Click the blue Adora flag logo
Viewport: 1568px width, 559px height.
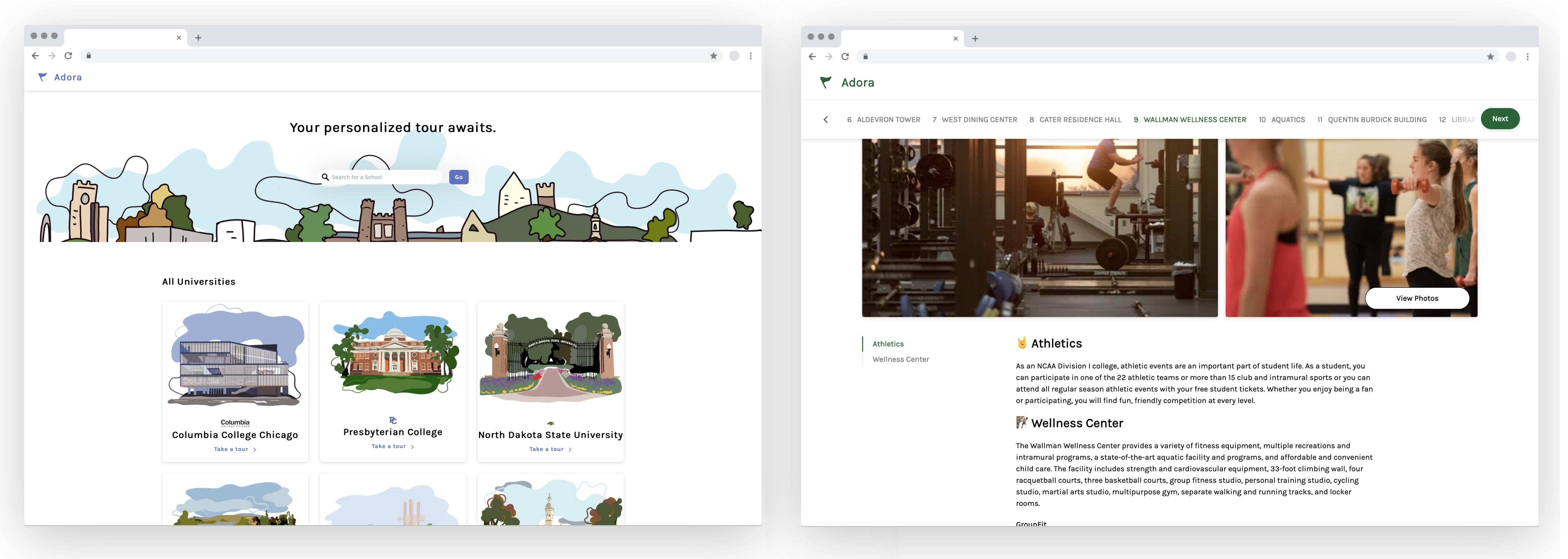(x=43, y=77)
